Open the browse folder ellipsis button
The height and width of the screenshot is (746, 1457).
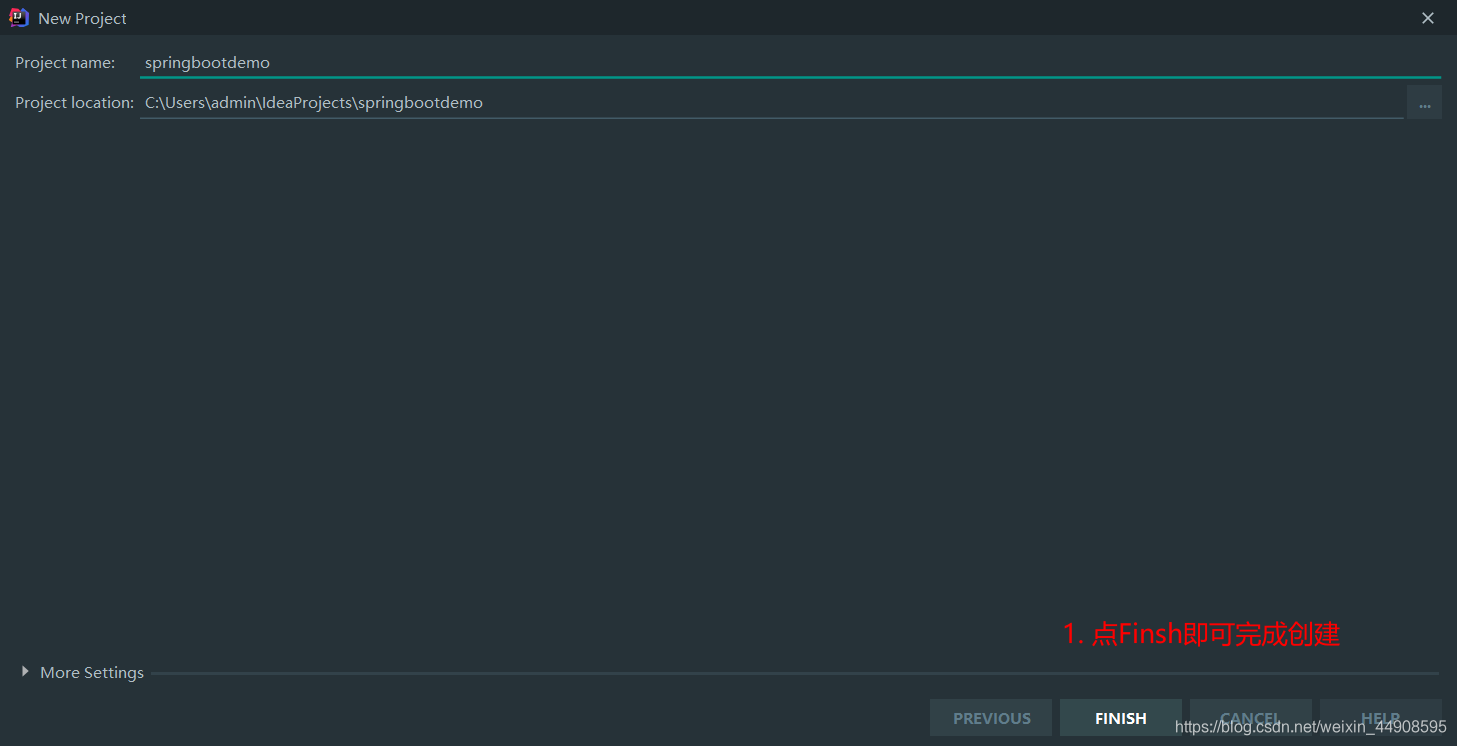pyautogui.click(x=1424, y=102)
